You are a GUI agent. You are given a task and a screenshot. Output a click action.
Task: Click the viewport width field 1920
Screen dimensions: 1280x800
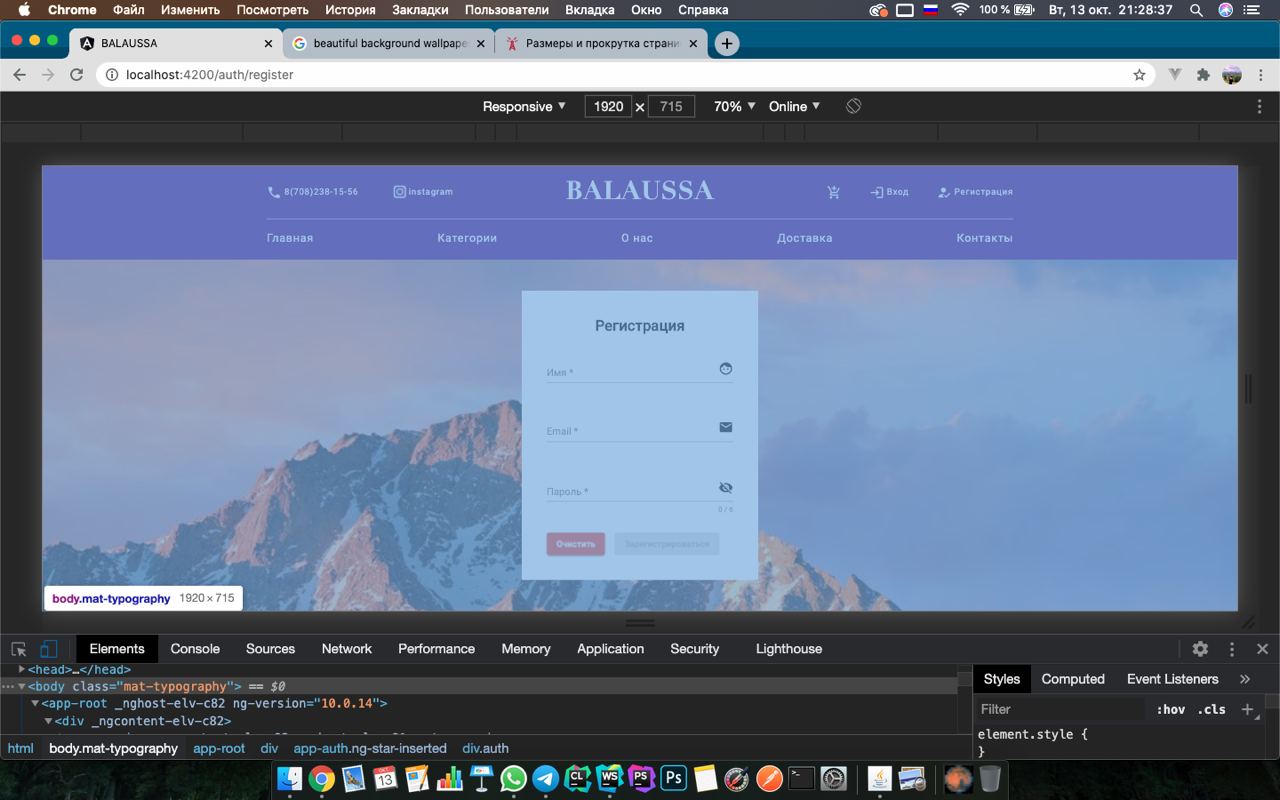tap(608, 106)
